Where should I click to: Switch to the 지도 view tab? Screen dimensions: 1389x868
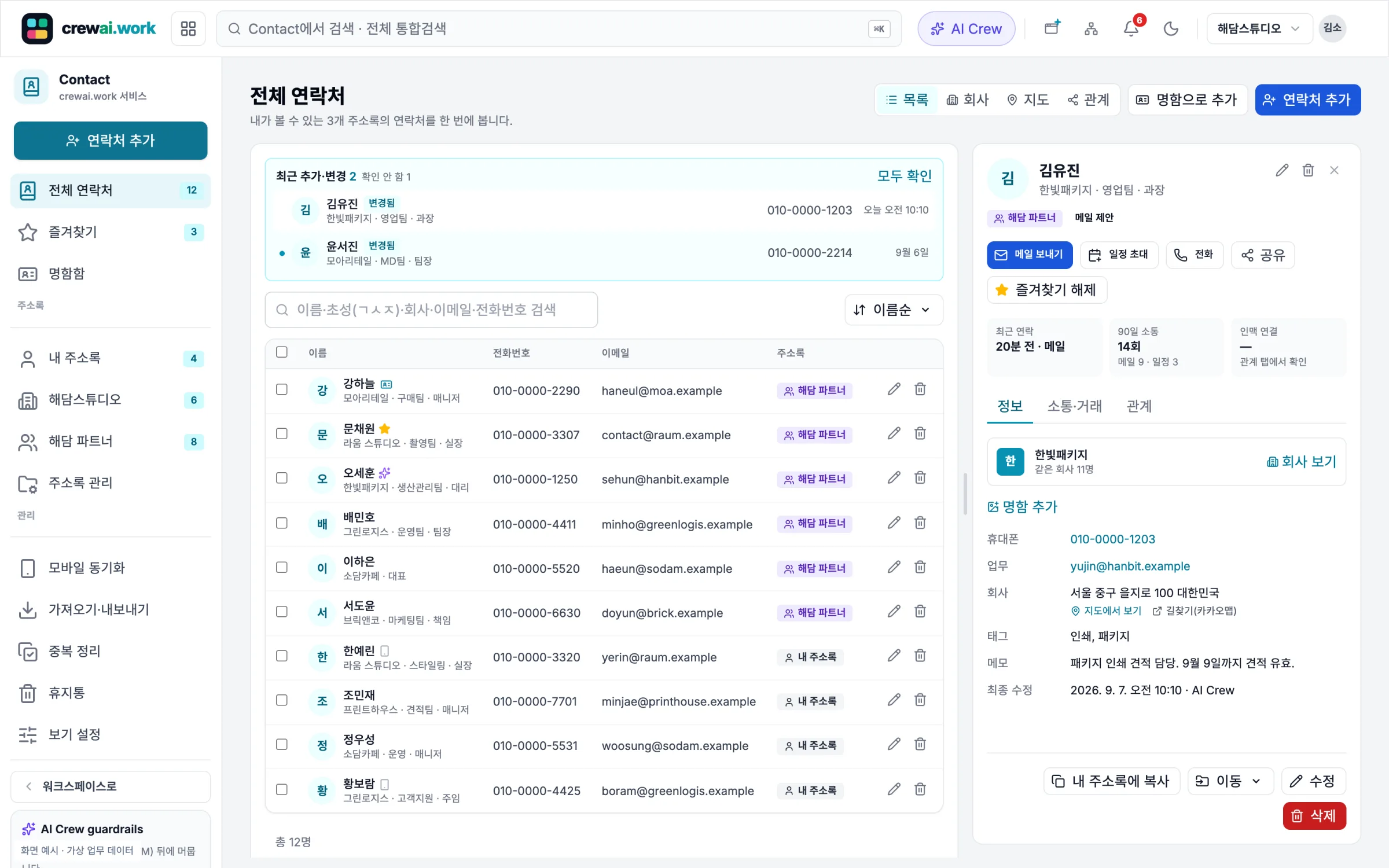(x=1028, y=100)
